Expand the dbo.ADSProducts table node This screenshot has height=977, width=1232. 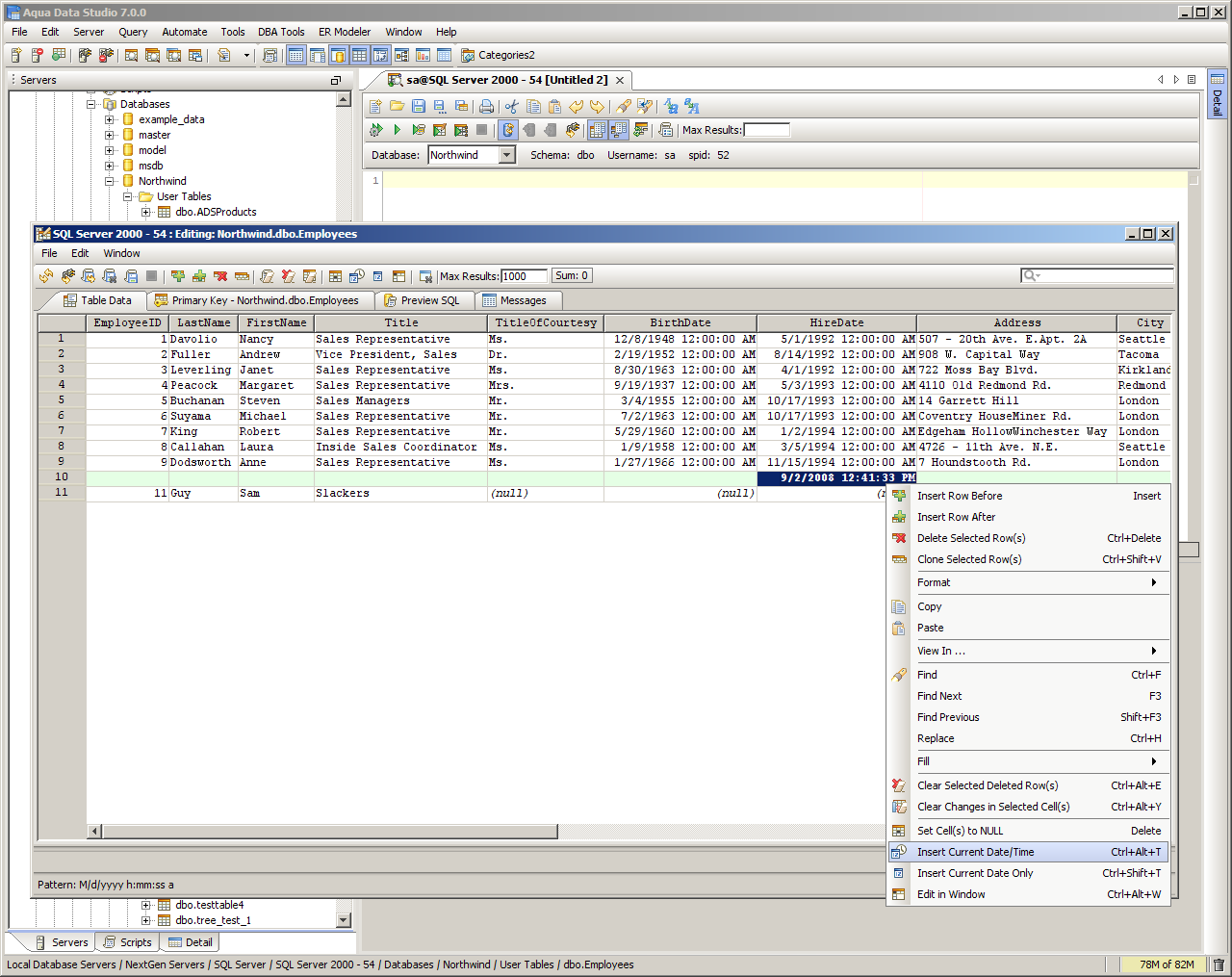coord(146,212)
